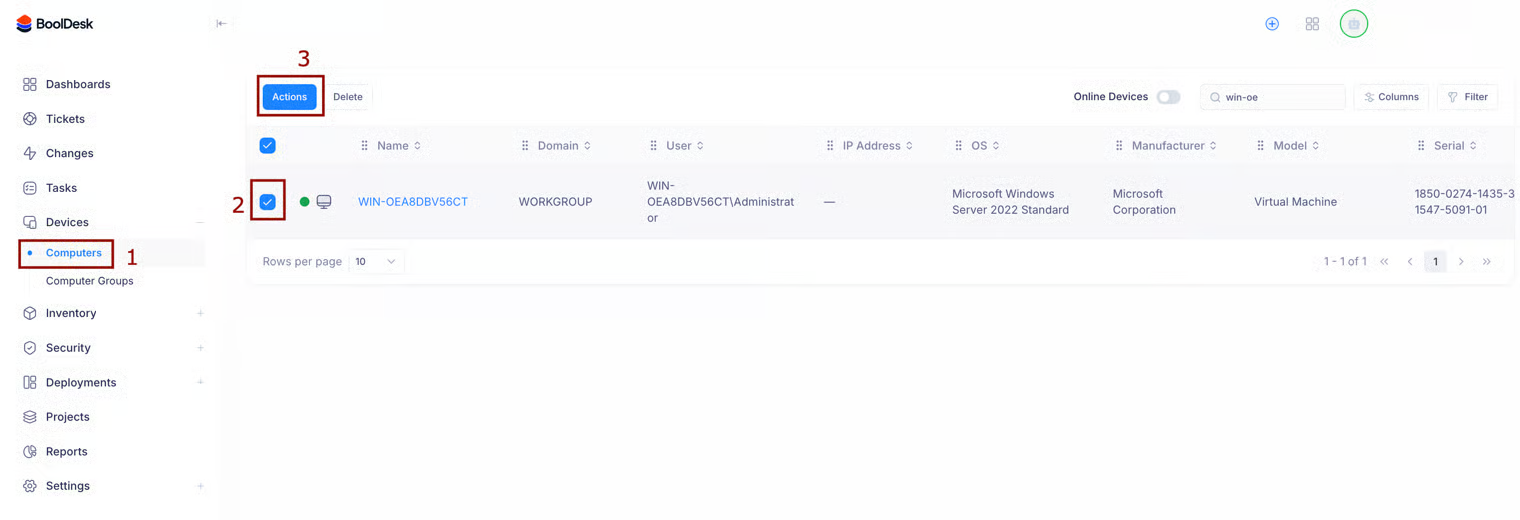Screen dimensions: 1520x520
Task: Select Computer Groups in the sidebar
Action: coord(89,281)
